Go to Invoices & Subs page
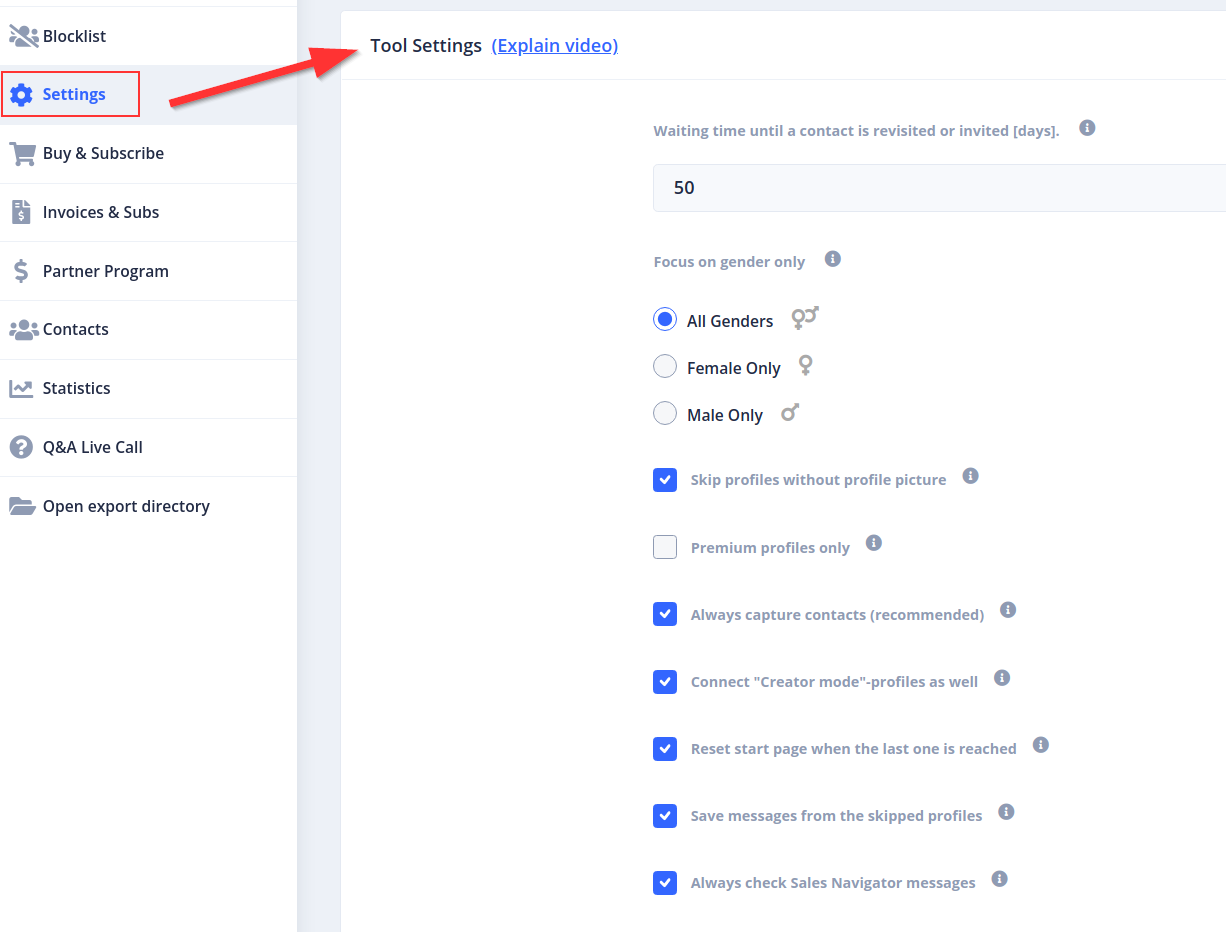Viewport: 1226px width, 932px height. click(100, 212)
